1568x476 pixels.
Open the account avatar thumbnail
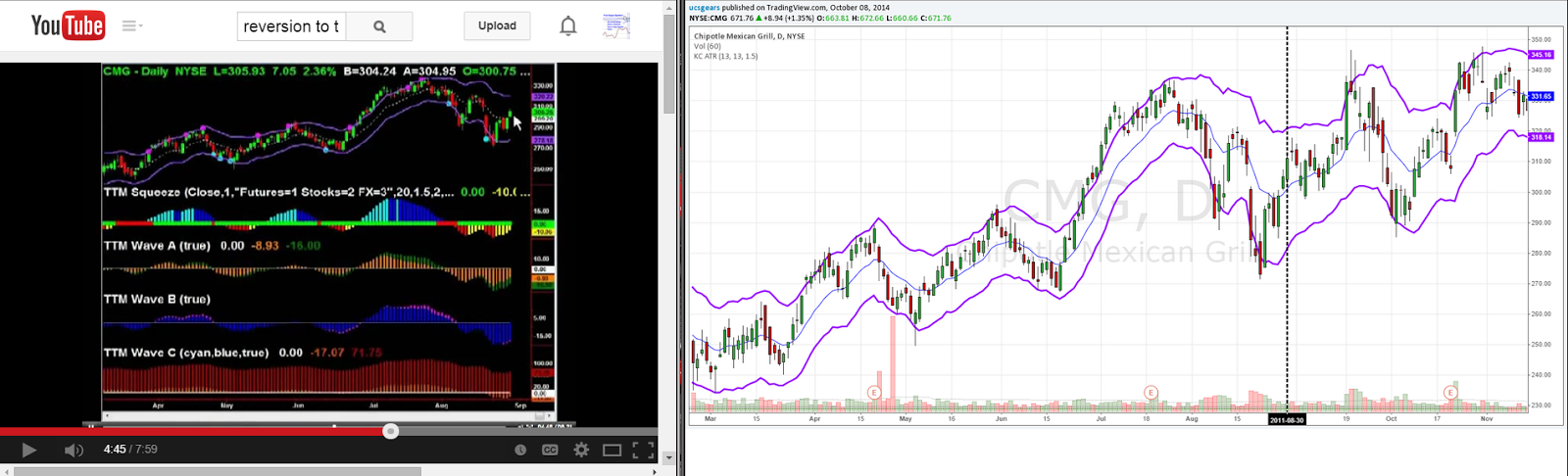click(616, 26)
